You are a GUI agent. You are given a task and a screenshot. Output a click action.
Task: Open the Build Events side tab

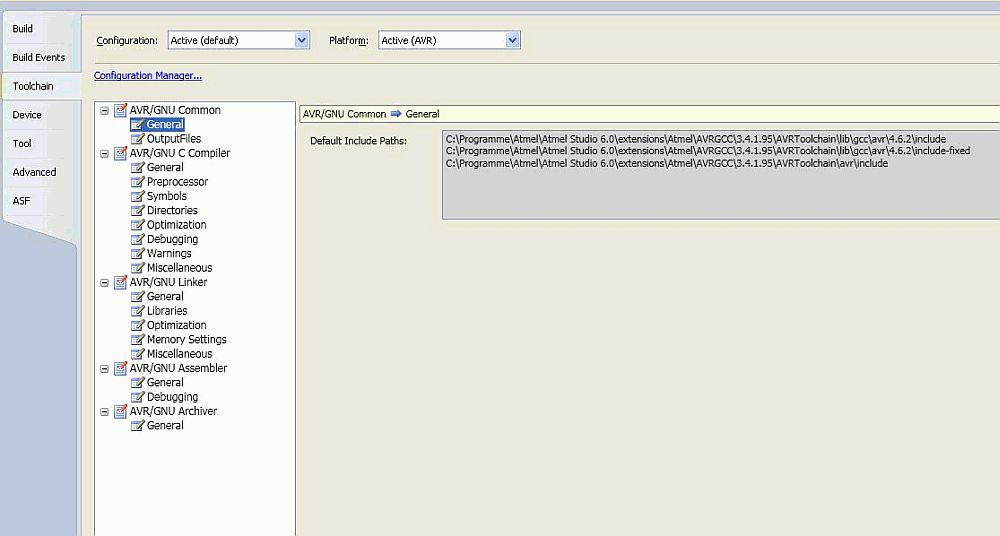(x=39, y=57)
